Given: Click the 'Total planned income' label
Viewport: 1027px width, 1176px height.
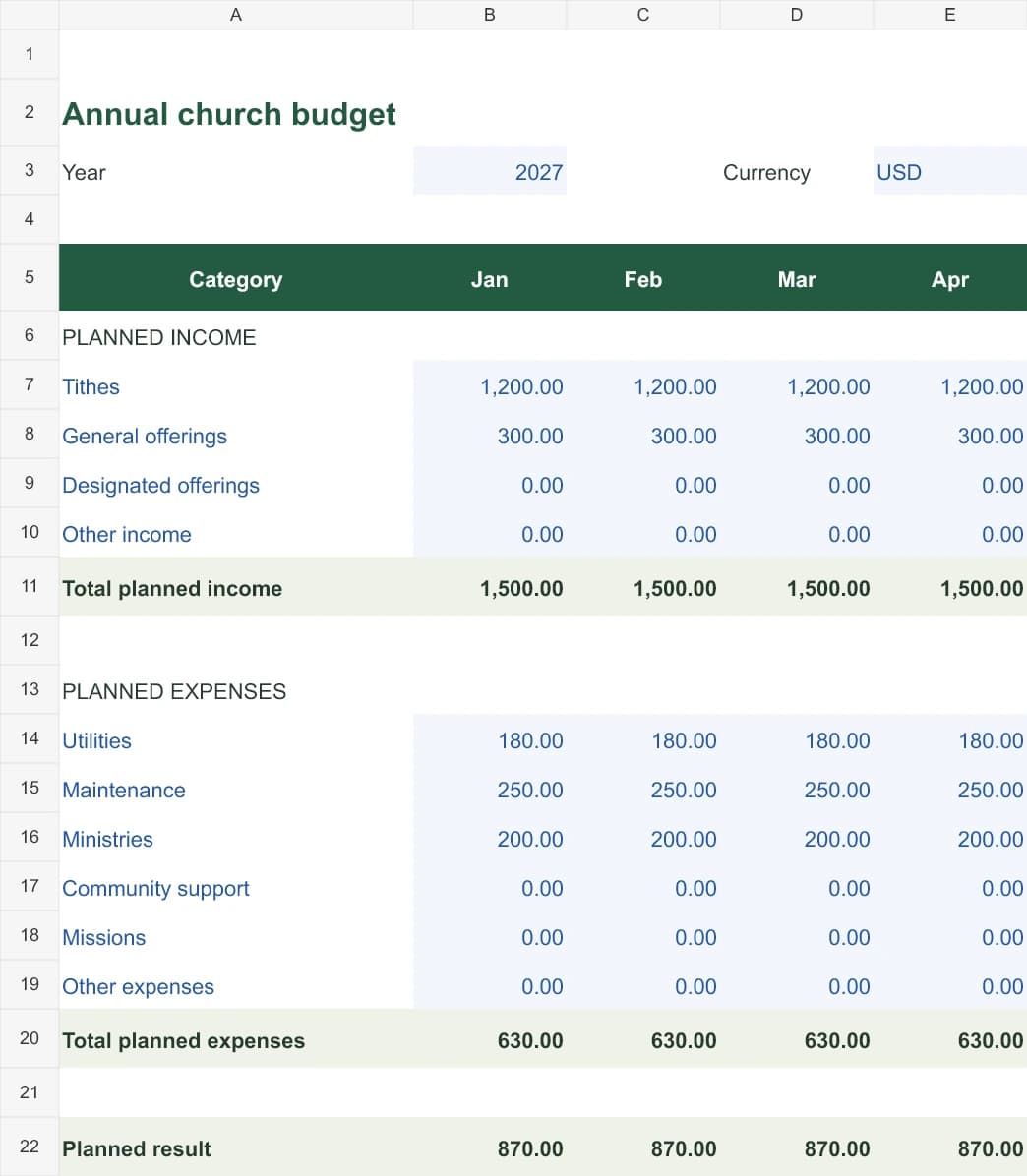Looking at the screenshot, I should (172, 589).
